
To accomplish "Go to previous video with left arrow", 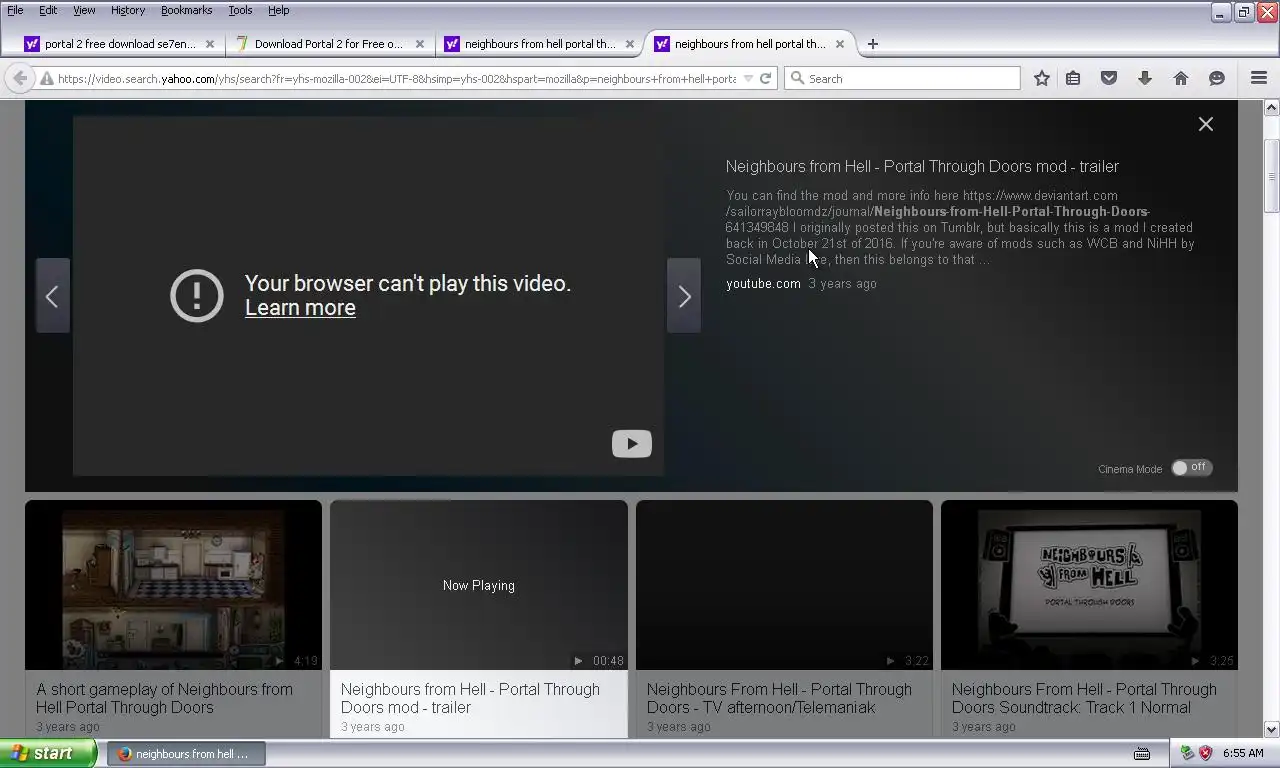I will click(52, 296).
